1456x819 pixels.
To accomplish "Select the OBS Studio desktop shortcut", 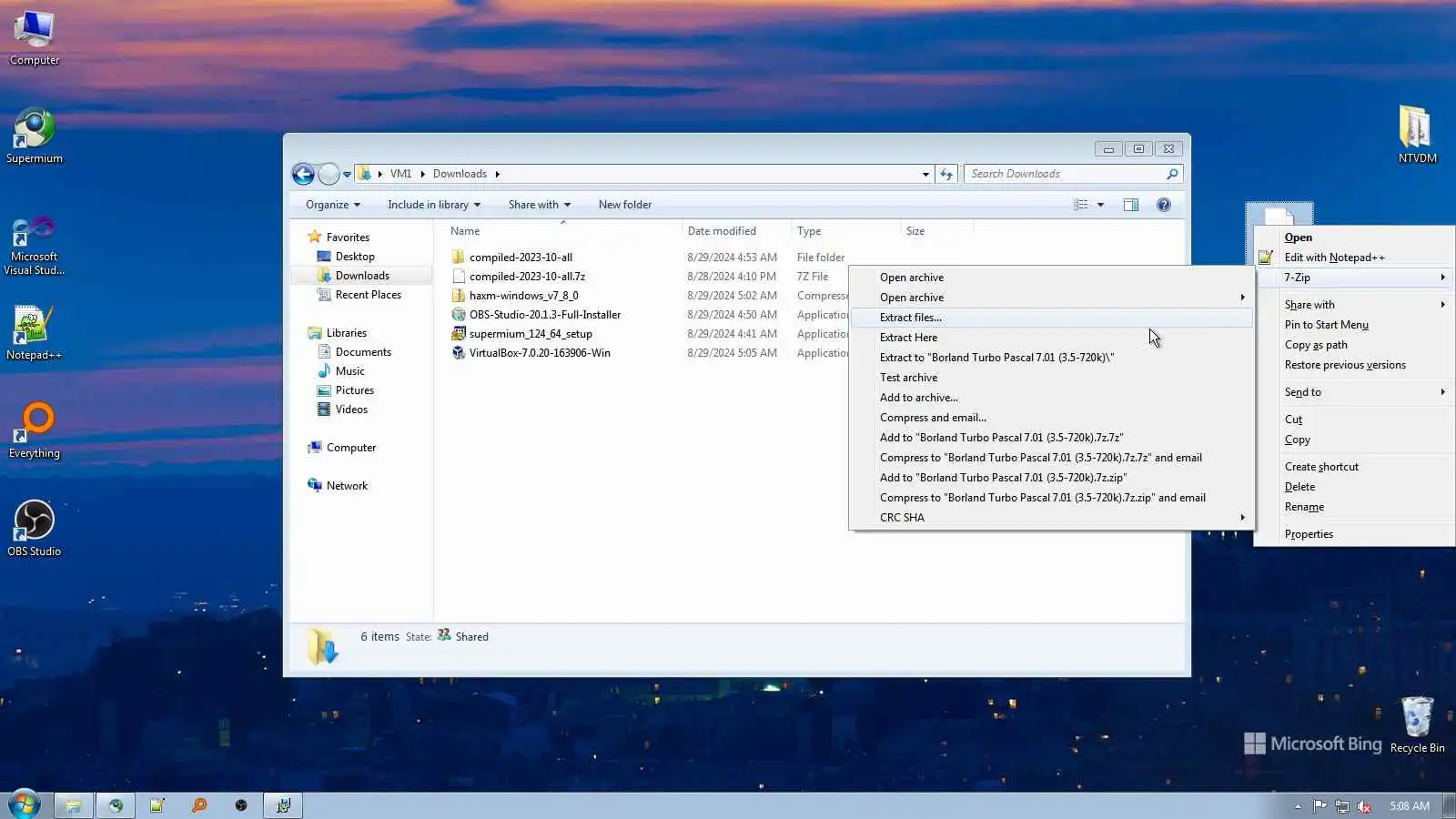I will point(35,529).
